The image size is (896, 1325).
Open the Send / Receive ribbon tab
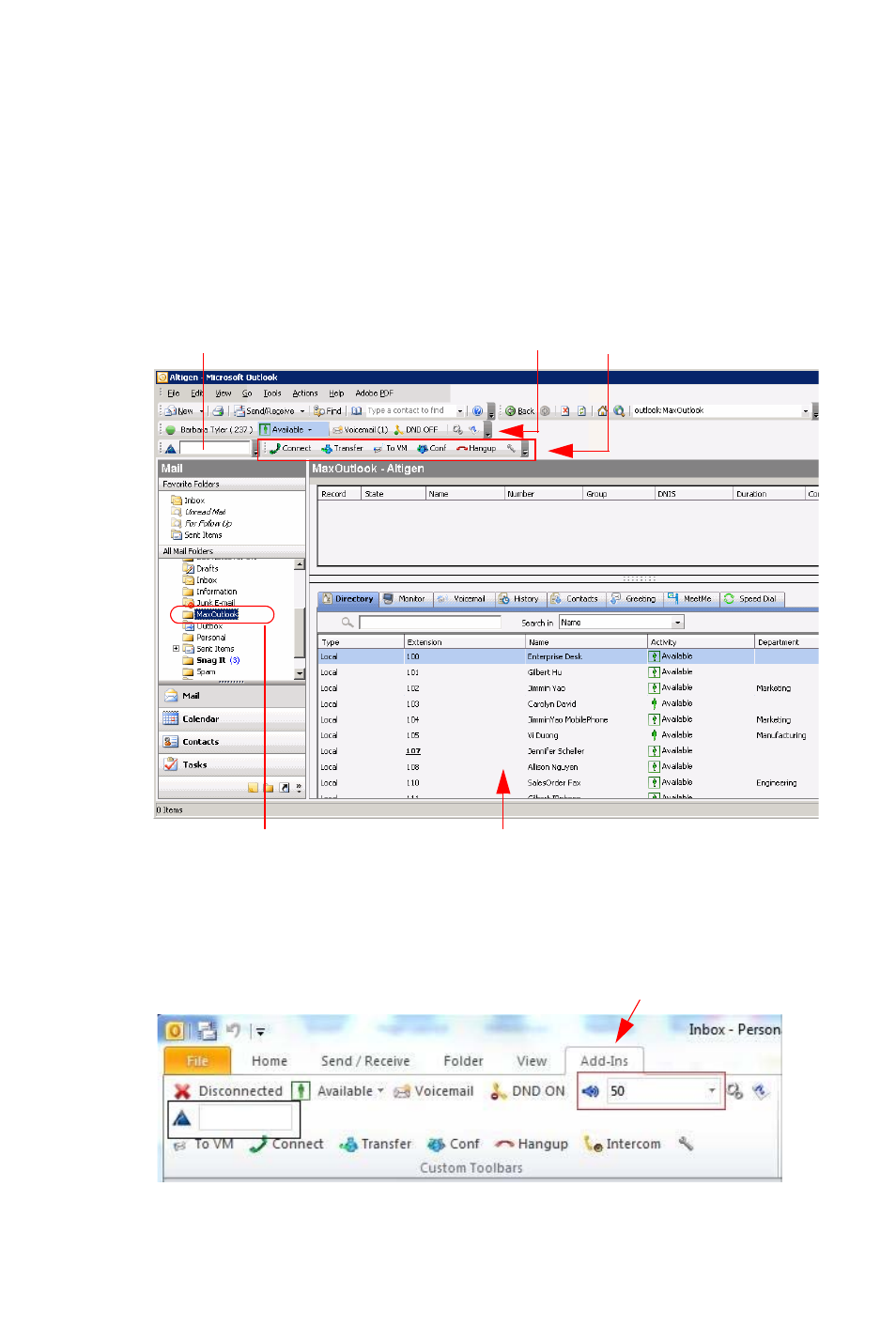365,1061
